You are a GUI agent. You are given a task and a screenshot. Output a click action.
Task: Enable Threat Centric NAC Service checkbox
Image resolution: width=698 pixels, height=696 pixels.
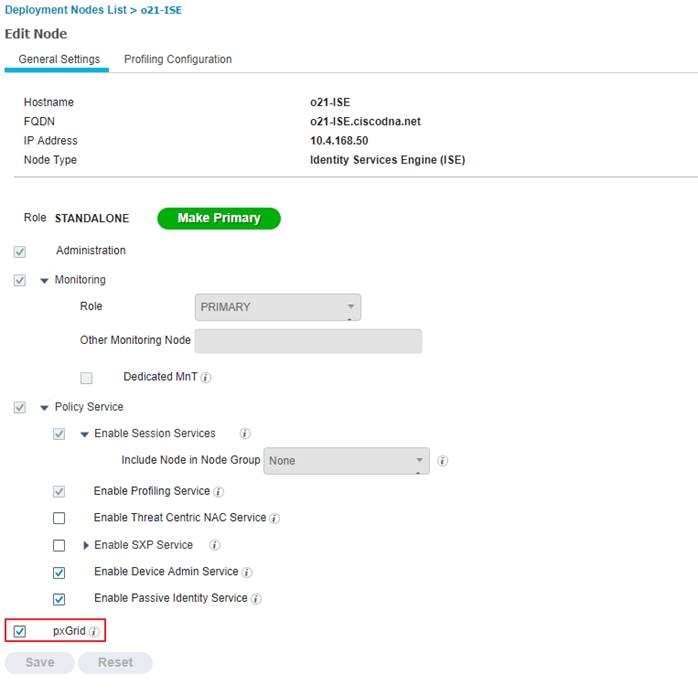[x=59, y=518]
